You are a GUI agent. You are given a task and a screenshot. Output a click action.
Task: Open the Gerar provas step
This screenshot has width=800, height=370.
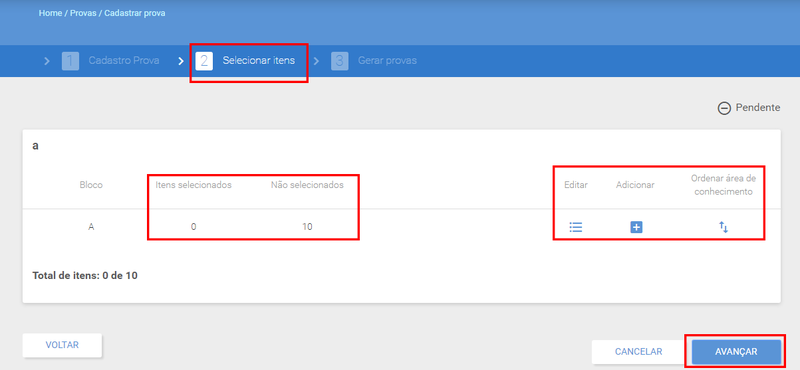pos(387,61)
